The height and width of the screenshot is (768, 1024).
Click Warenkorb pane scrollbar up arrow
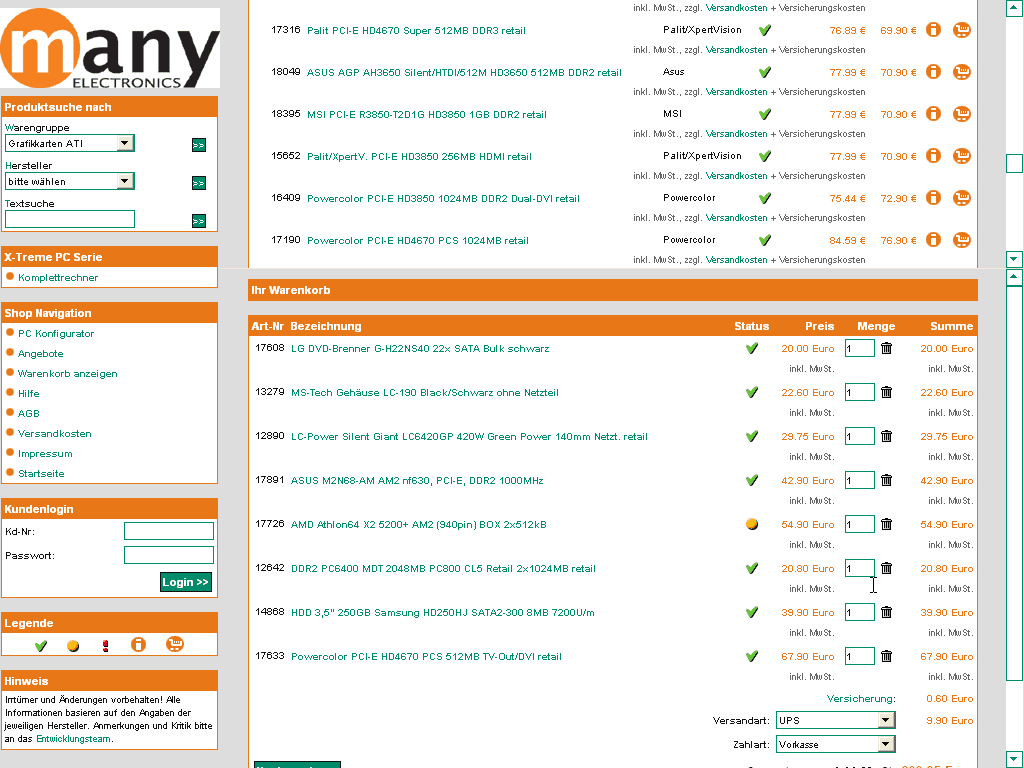[x=1014, y=278]
